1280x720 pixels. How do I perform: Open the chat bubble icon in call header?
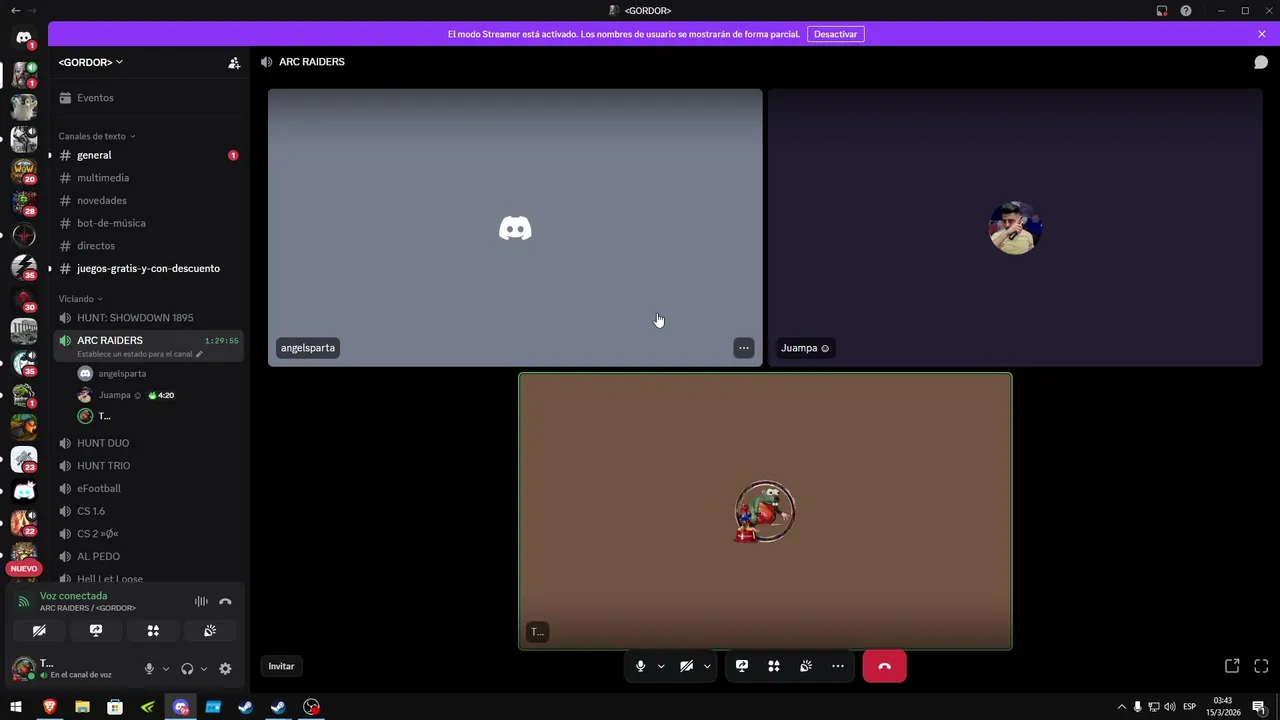[1261, 62]
